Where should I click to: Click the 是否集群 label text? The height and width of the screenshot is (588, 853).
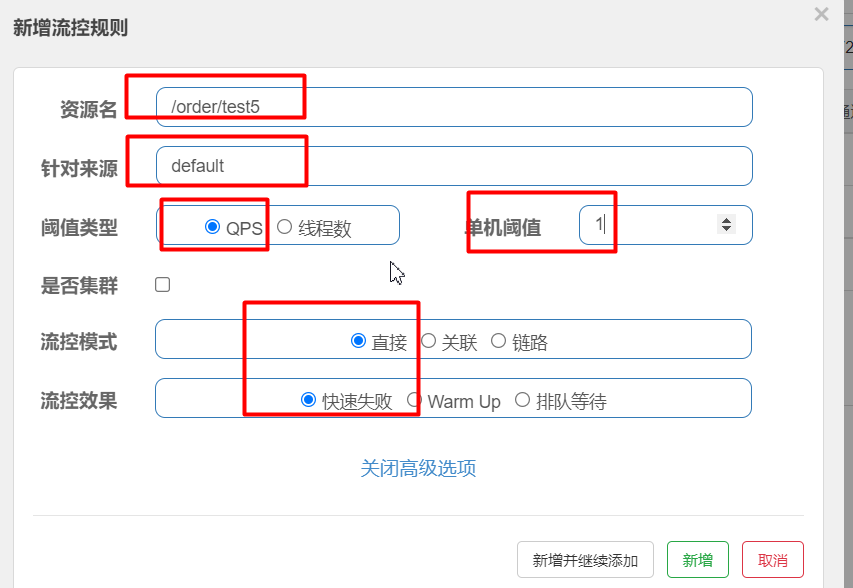79,286
